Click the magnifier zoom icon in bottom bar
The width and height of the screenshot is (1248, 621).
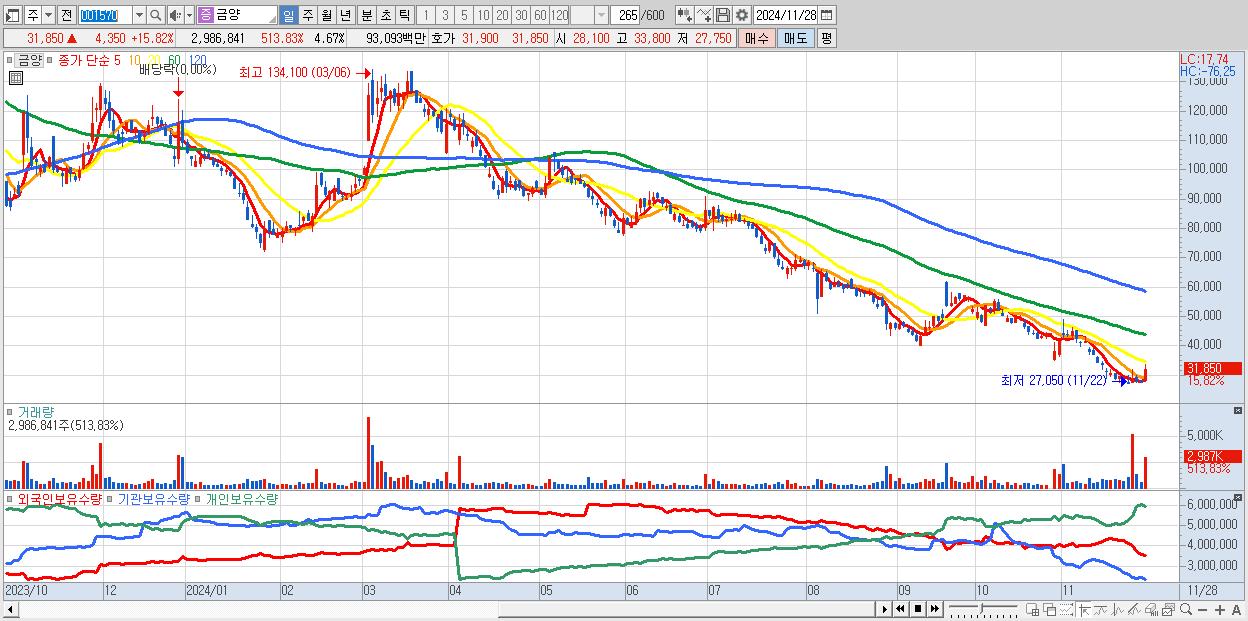(1186, 609)
